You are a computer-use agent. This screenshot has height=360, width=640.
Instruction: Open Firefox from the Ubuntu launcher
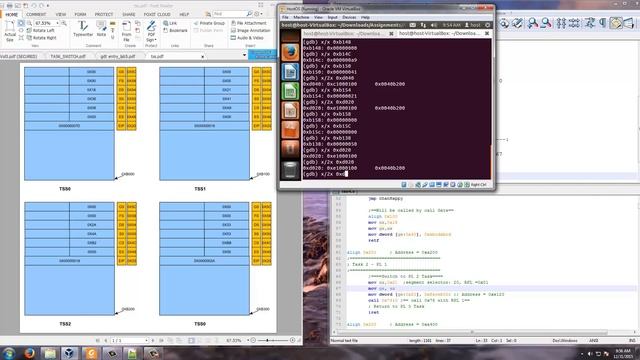290,52
